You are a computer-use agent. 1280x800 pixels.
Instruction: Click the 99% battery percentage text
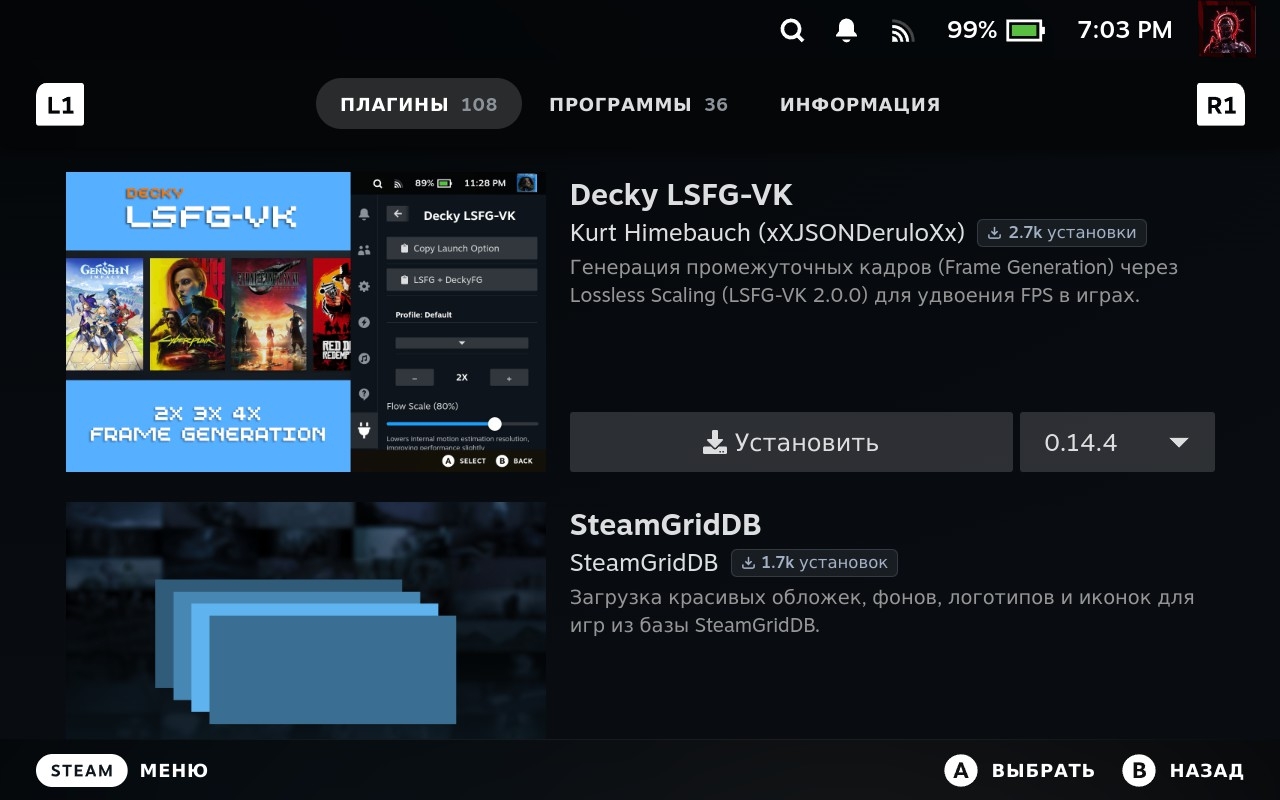pos(972,31)
